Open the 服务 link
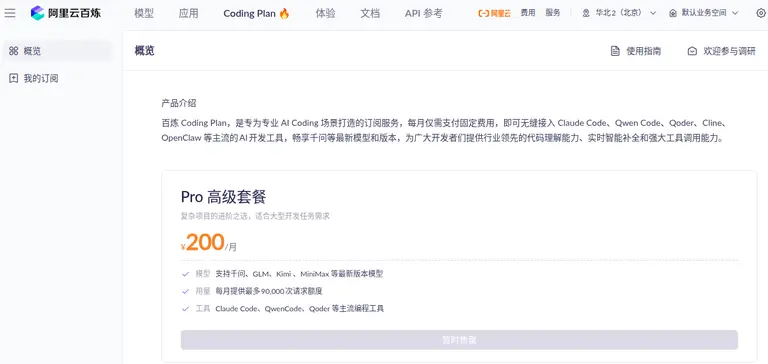 click(x=553, y=13)
